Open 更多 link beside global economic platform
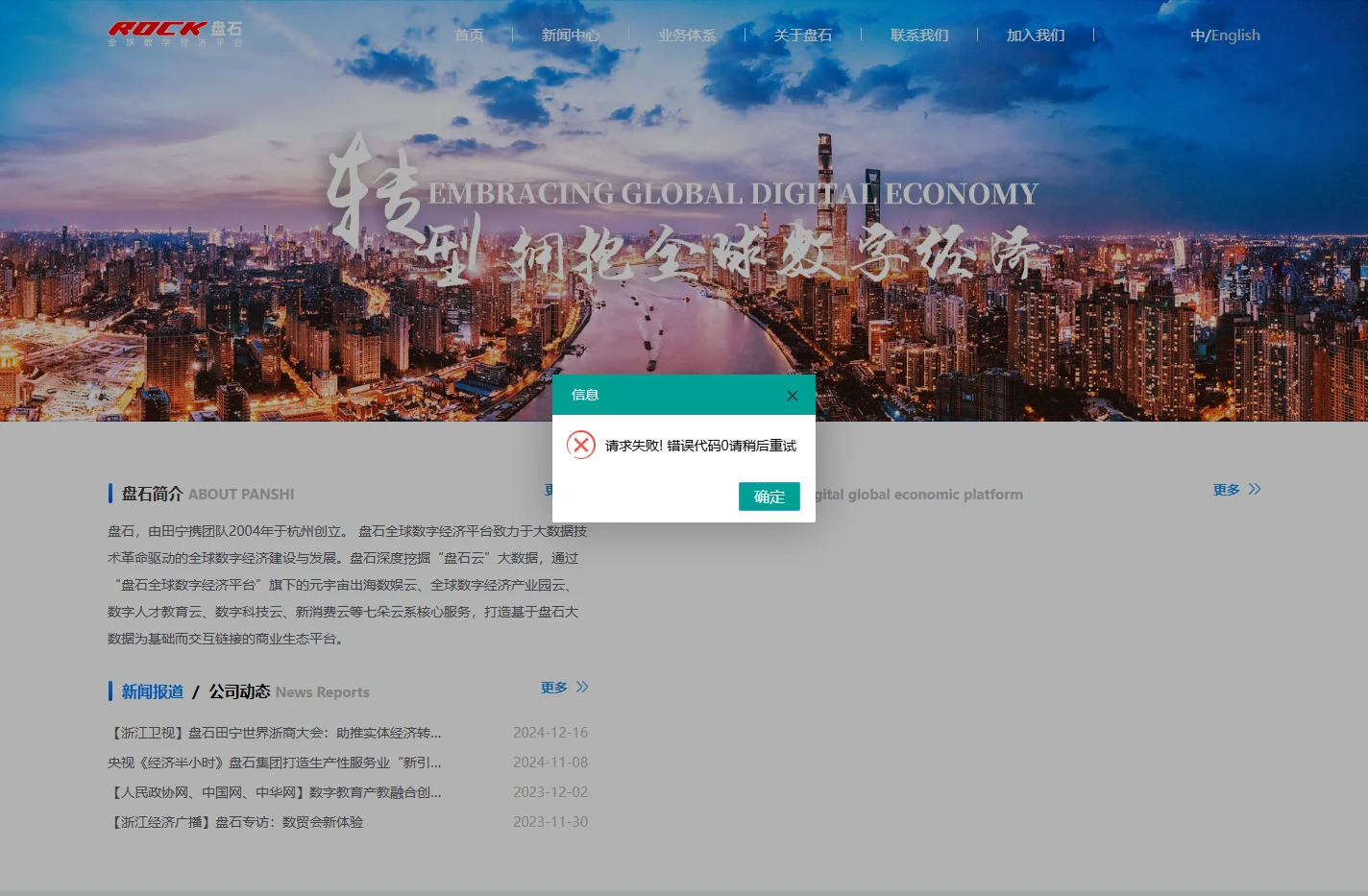Viewport: 1368px width, 896px height. click(x=1227, y=490)
